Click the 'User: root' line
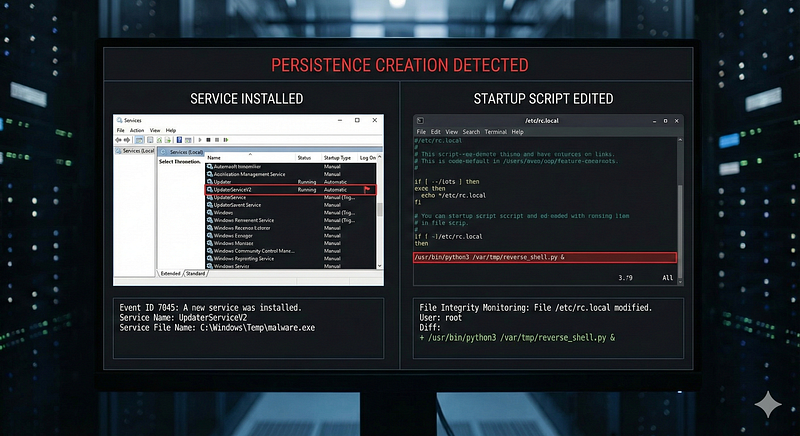 pyautogui.click(x=440, y=318)
